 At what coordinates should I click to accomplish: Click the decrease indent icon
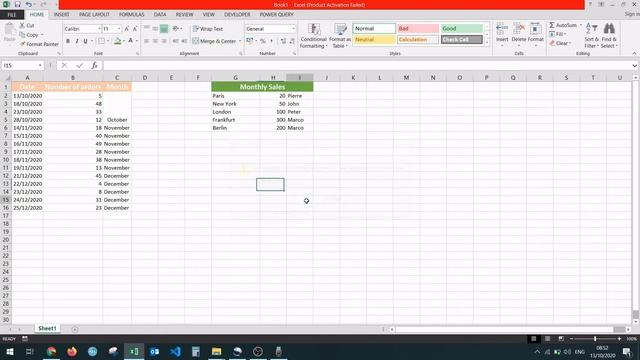[176, 41]
